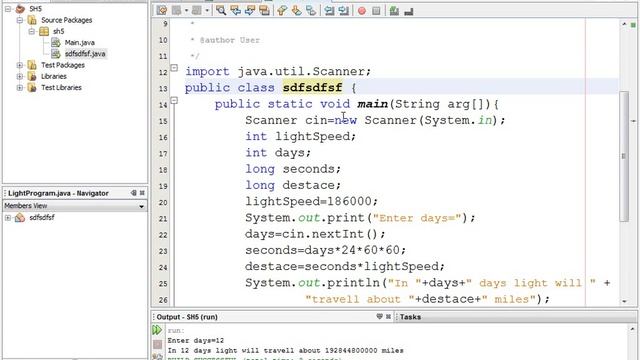Collapse the sh5 package node
This screenshot has width=640, height=360.
tap(31, 31)
